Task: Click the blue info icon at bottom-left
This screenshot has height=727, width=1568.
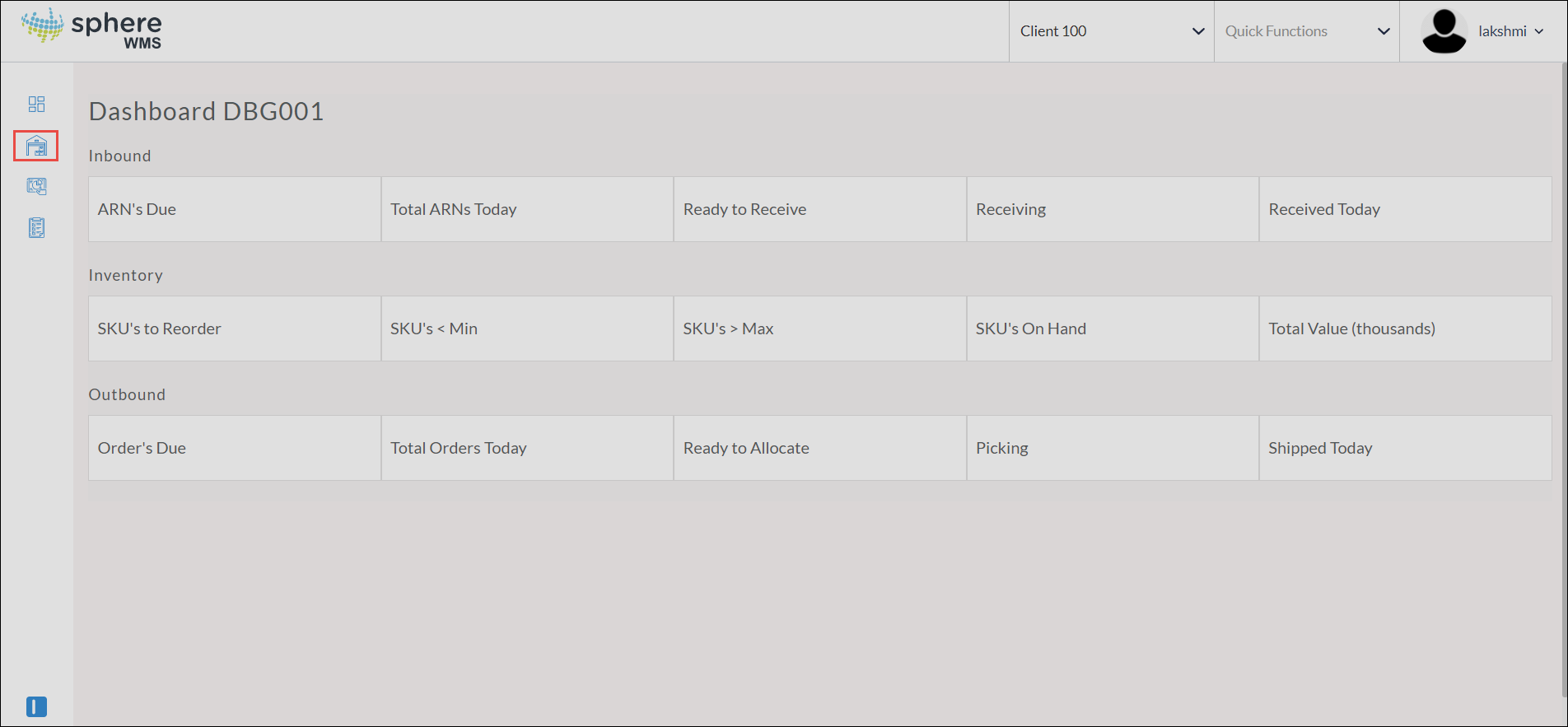Action: pyautogui.click(x=36, y=706)
